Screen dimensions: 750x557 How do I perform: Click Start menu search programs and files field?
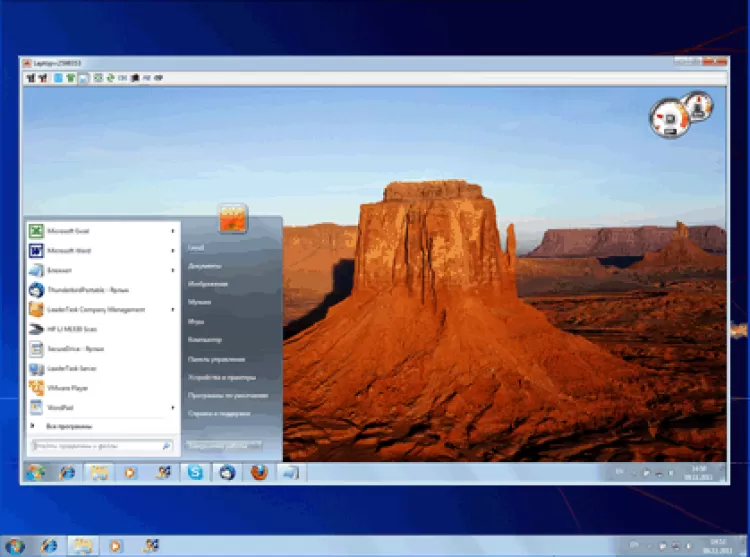pos(101,446)
